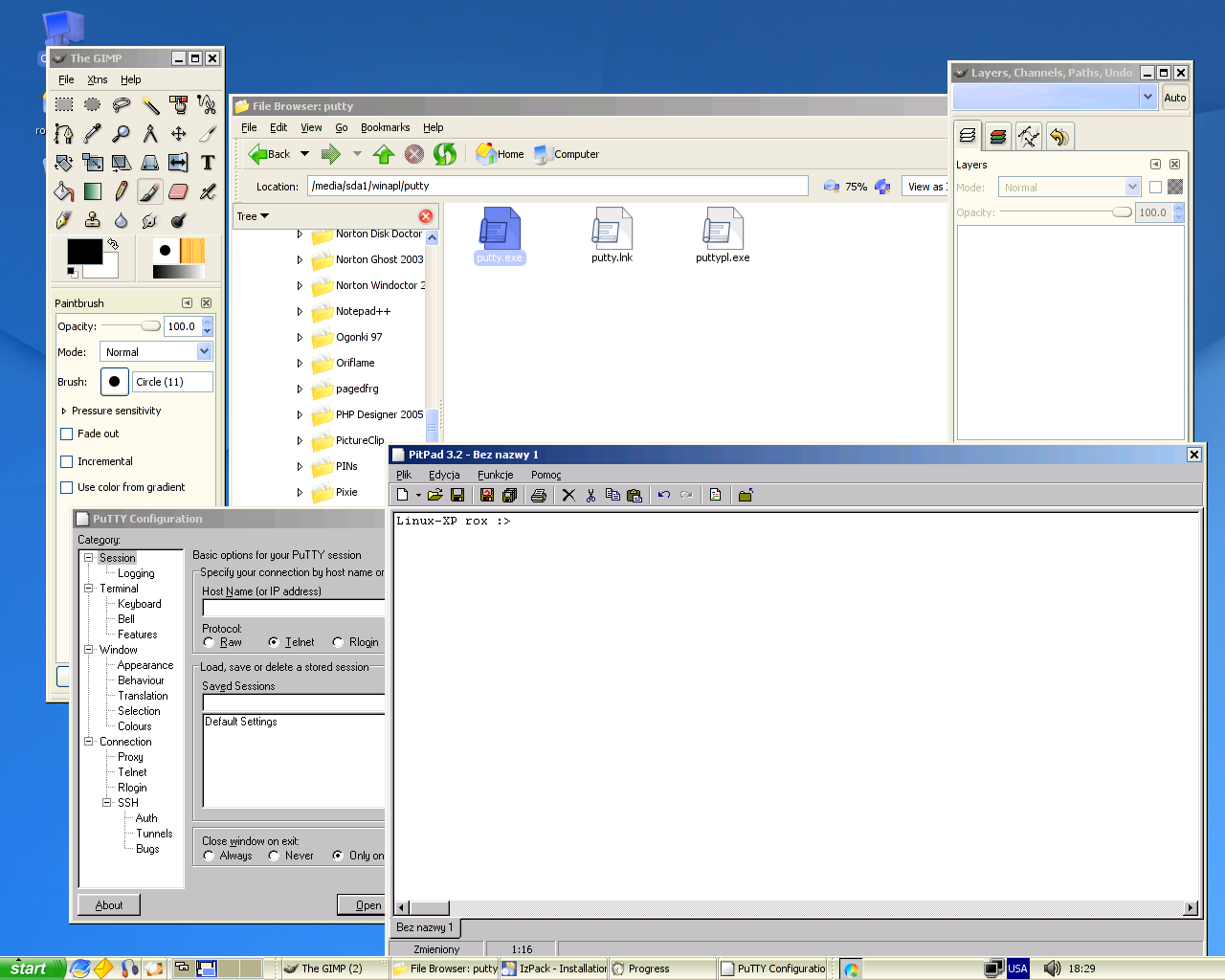Pick the Eraser tool in GIMP toolbox
Screen dimensions: 1225x980
pyautogui.click(x=178, y=191)
